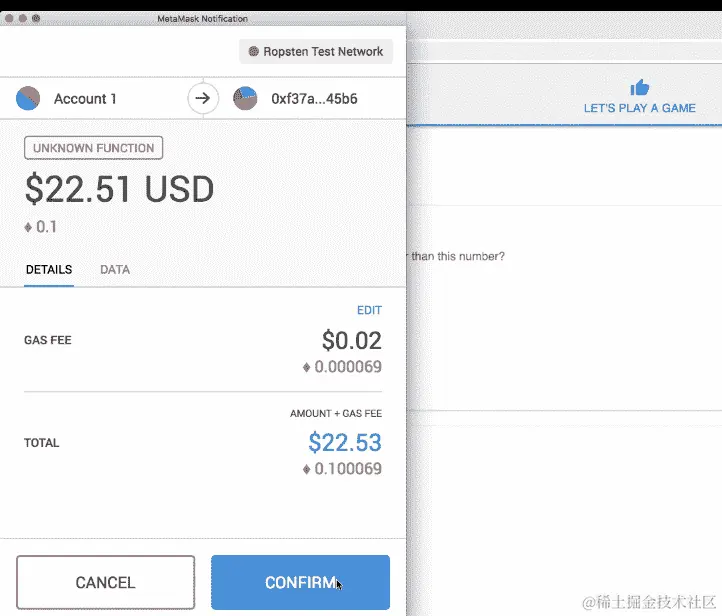722x616 pixels.
Task: Click the AMOUNT + GAS FEE label
Action: [336, 413]
